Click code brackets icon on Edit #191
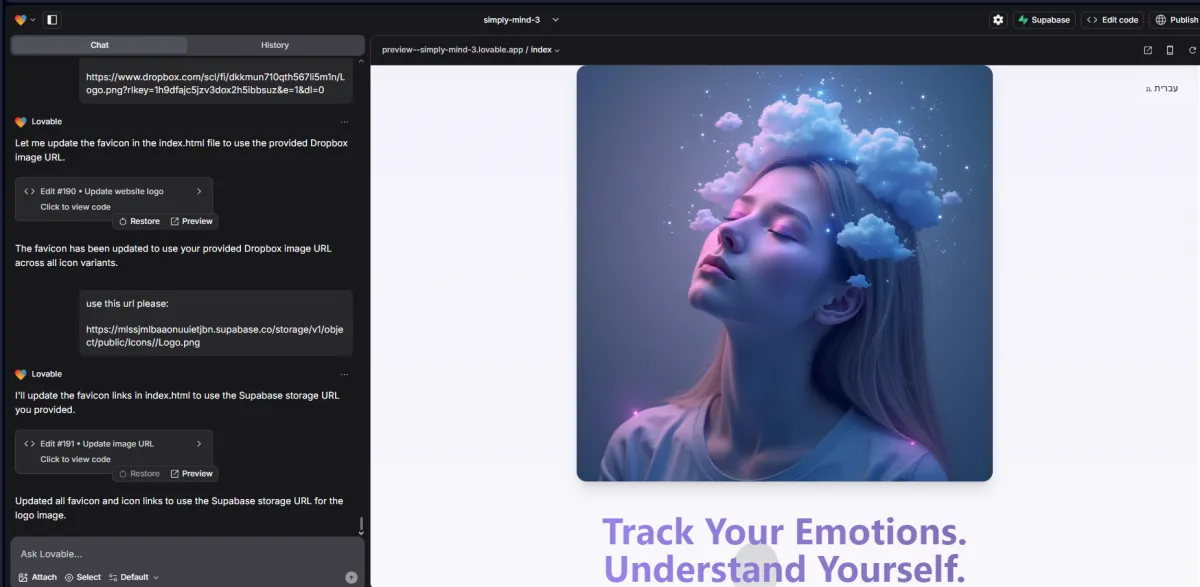The image size is (1200, 587). (x=30, y=443)
